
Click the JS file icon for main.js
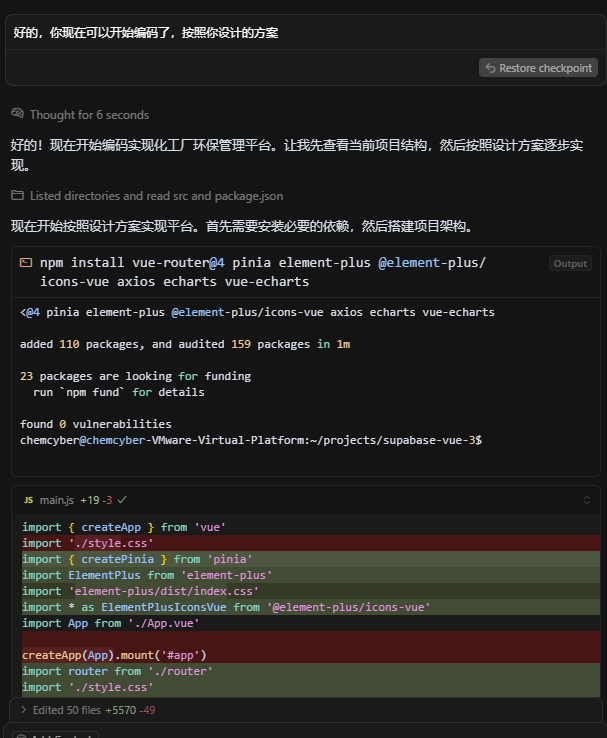click(x=28, y=499)
